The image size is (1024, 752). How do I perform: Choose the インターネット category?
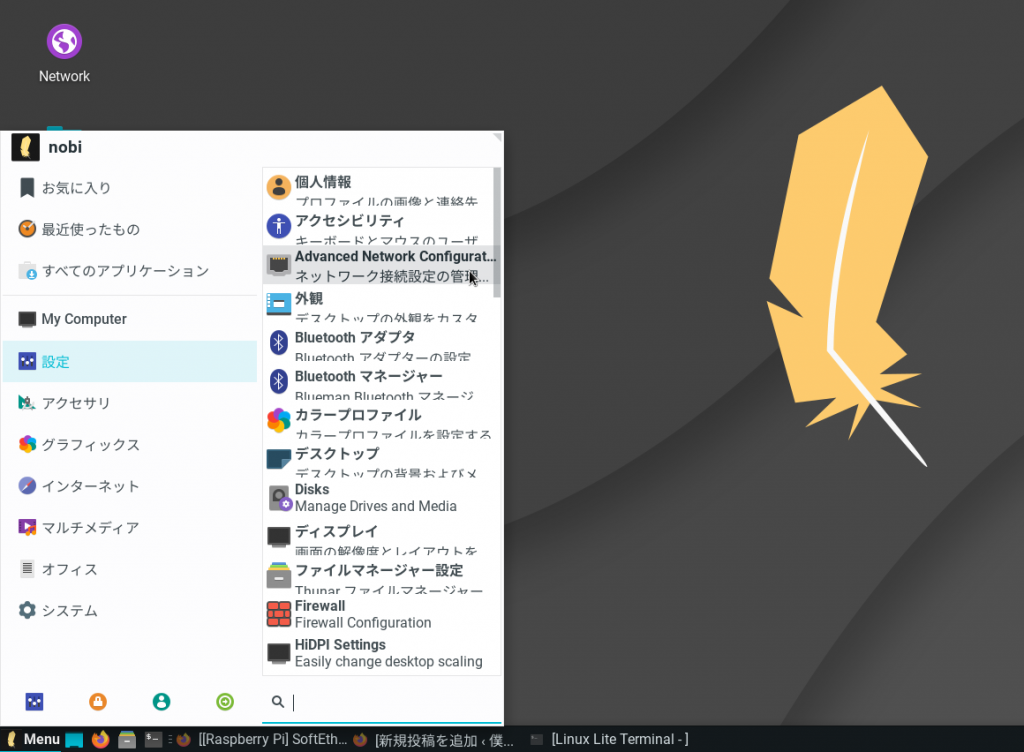[130, 486]
